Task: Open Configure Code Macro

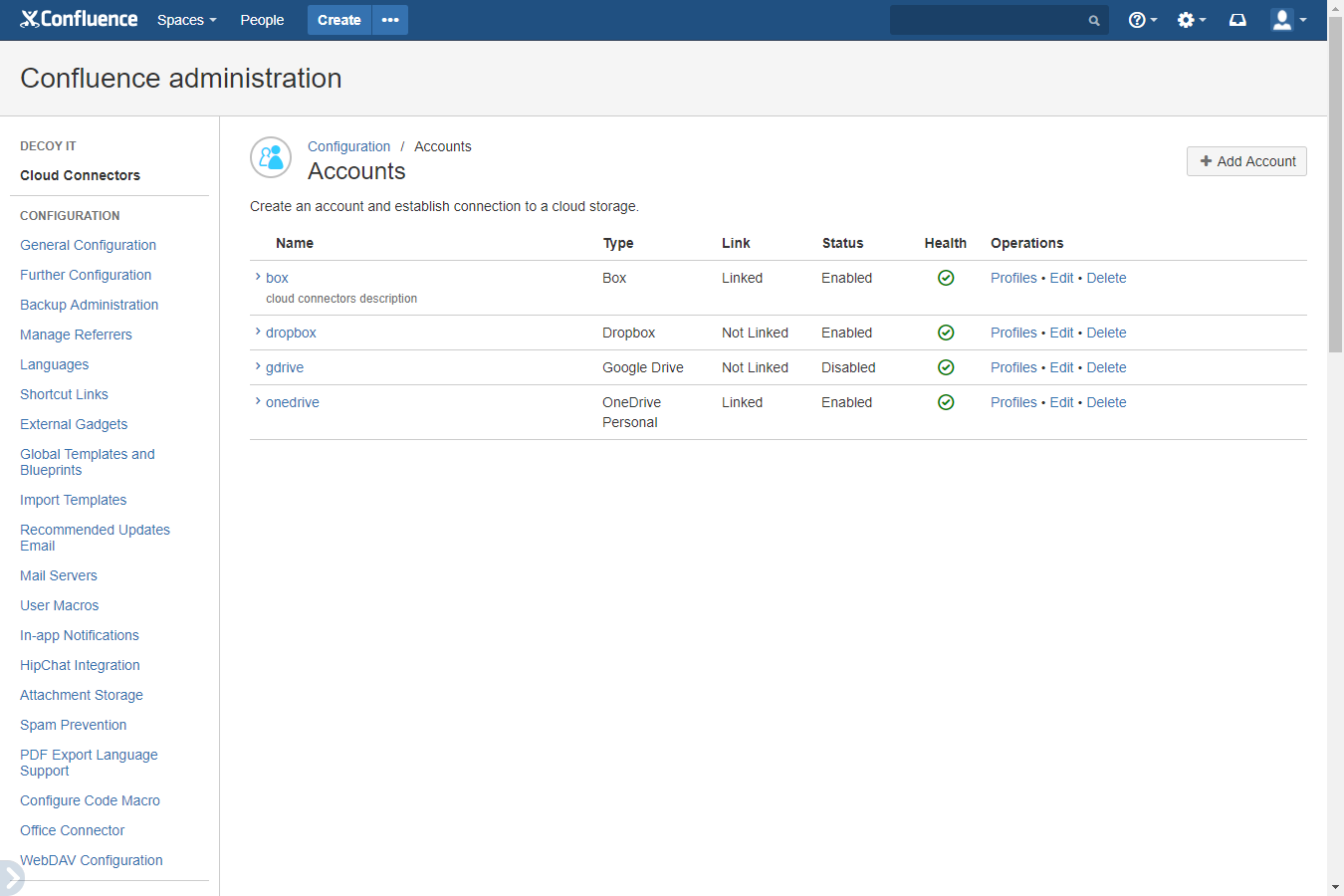Action: click(x=90, y=800)
